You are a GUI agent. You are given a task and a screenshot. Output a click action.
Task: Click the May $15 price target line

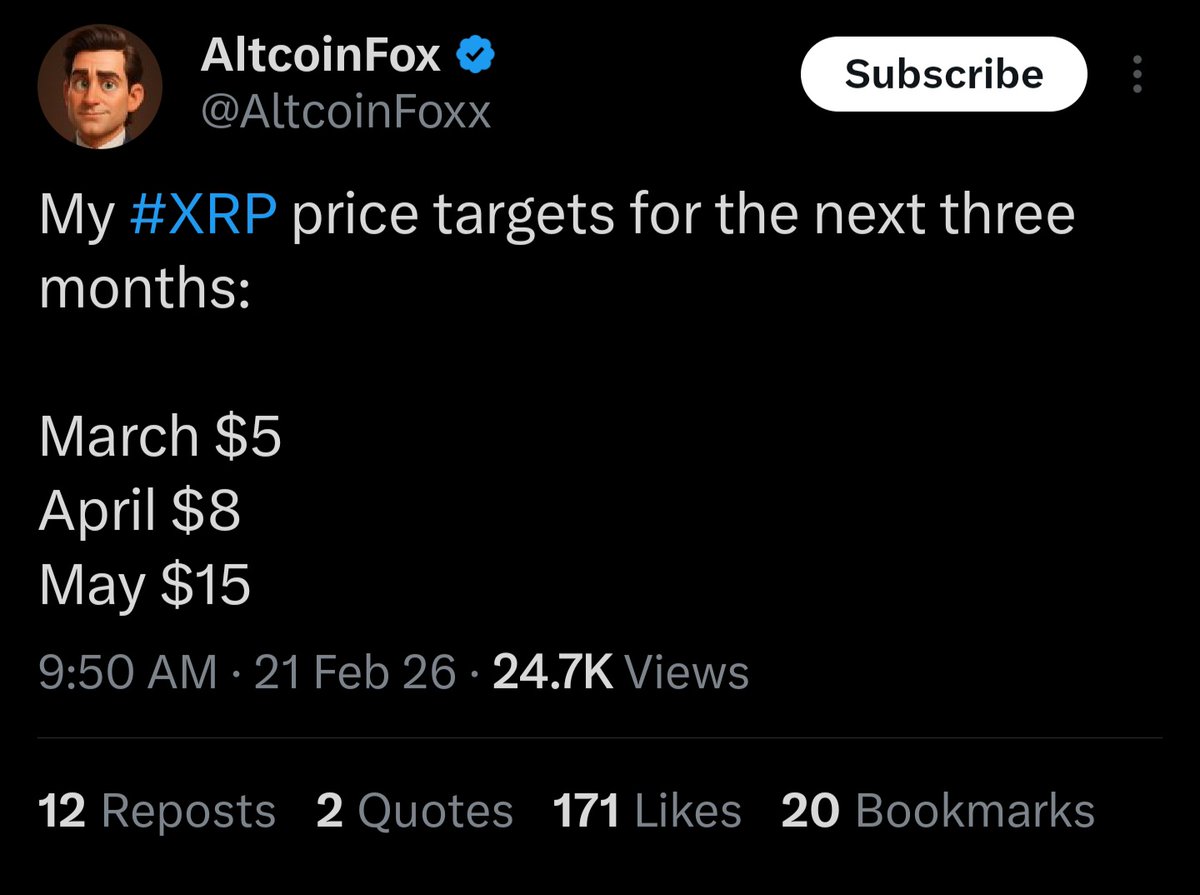pos(145,586)
